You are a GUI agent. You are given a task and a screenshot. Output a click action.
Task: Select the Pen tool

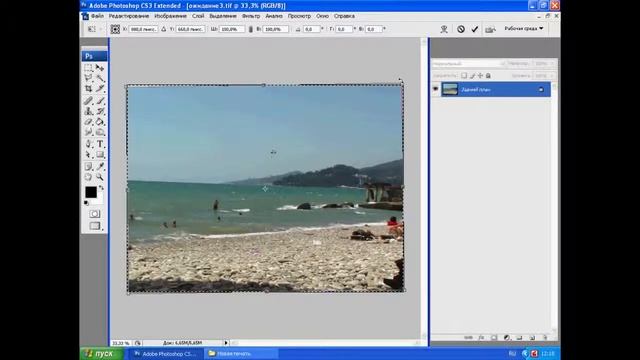89,144
